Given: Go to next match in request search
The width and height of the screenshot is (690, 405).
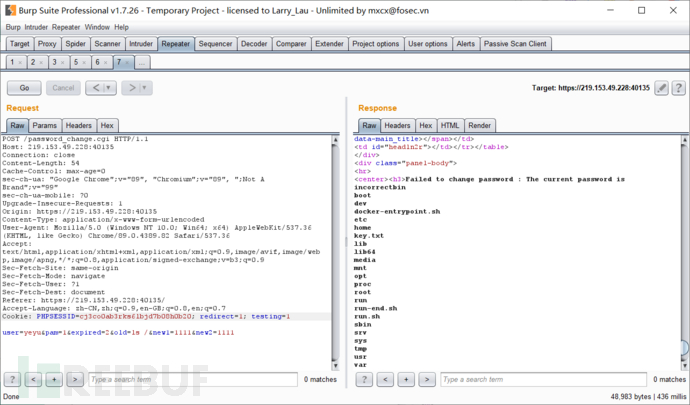Looking at the screenshot, I should point(75,379).
